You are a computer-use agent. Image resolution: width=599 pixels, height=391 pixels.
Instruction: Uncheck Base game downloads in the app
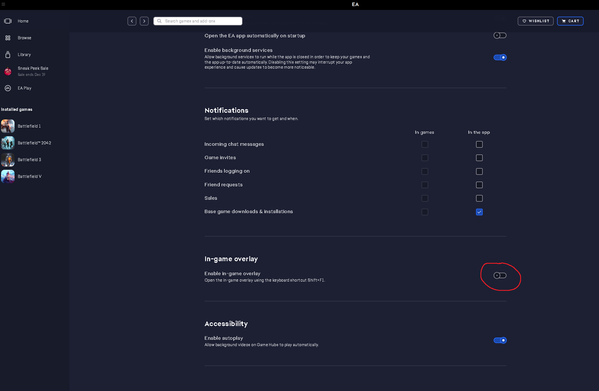[479, 212]
